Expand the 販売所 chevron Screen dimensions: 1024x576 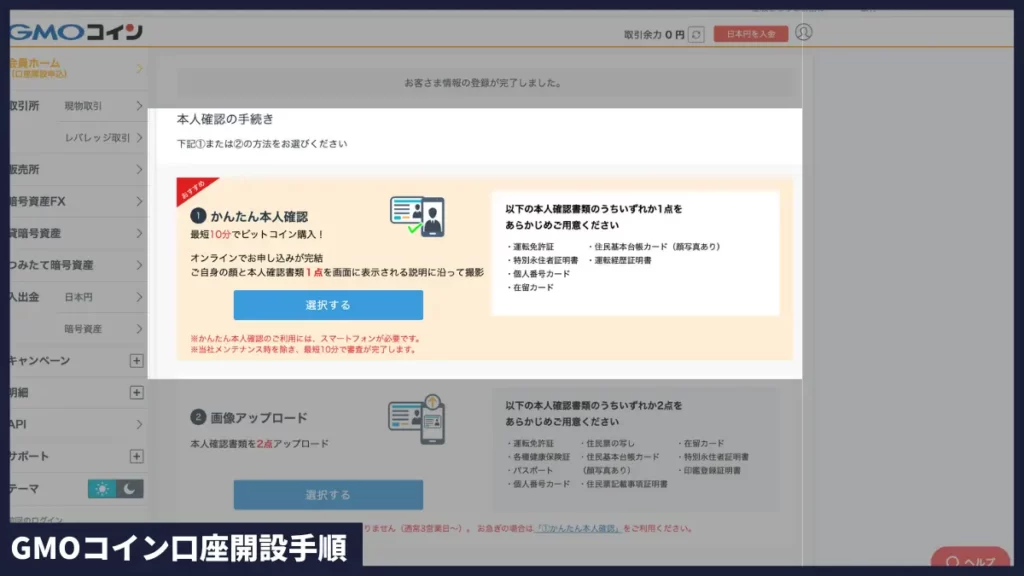[139, 169]
